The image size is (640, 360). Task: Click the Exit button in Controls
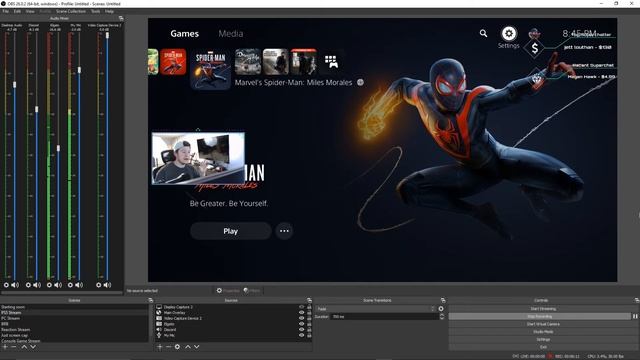pos(543,347)
